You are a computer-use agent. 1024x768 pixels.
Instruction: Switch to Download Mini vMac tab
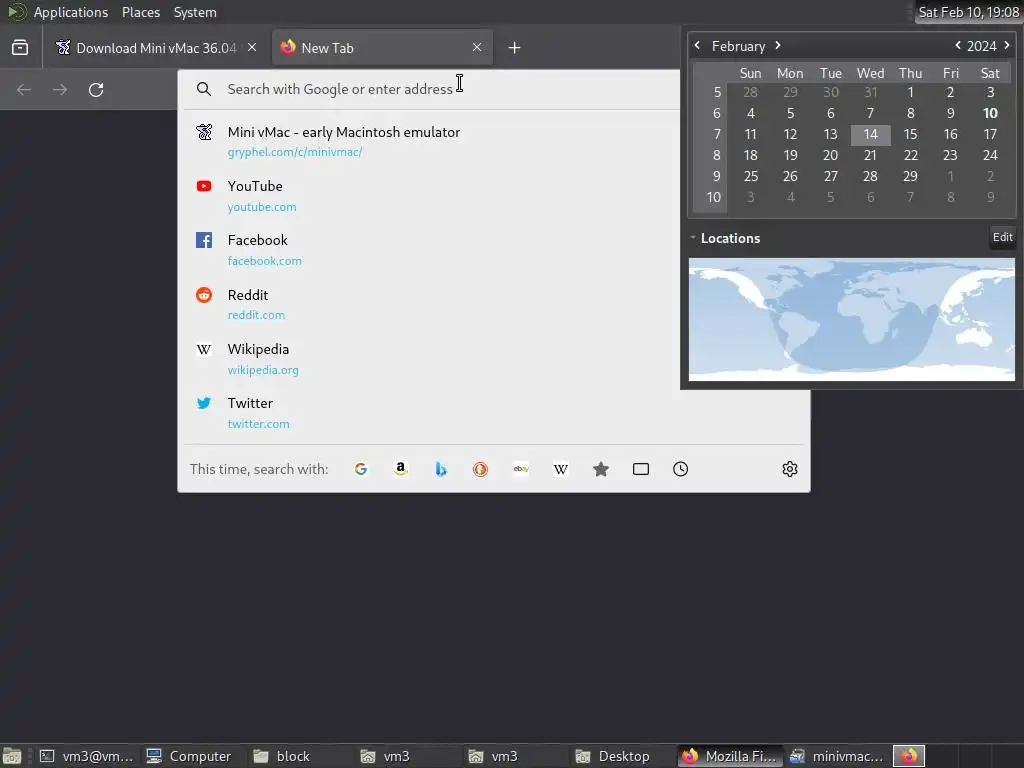click(155, 48)
